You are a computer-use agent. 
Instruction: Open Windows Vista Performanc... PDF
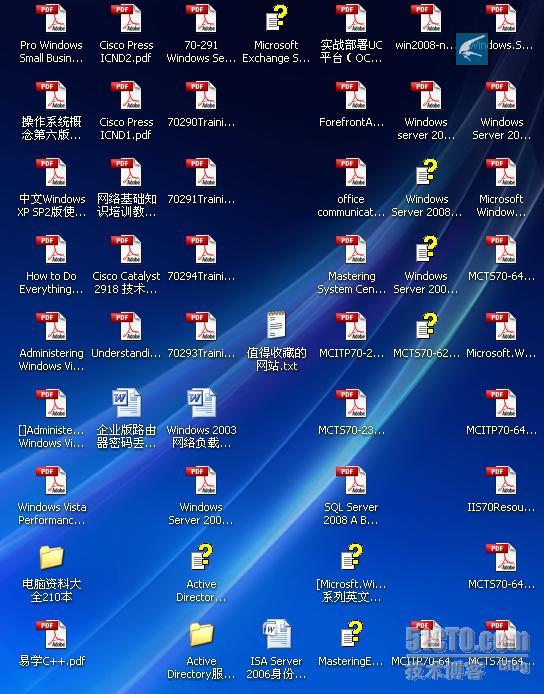coord(51,481)
